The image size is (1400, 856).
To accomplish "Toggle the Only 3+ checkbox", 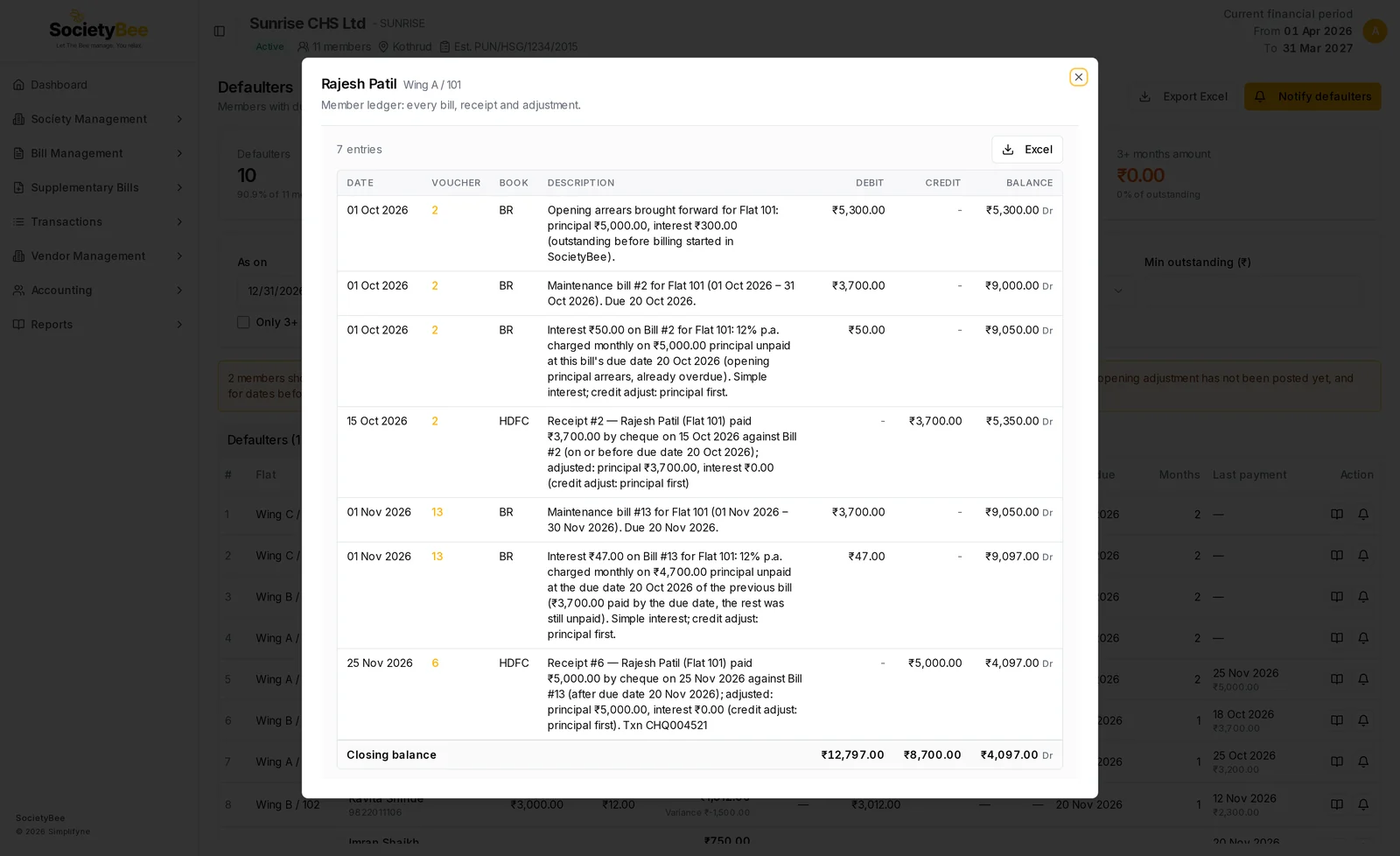I will click(x=243, y=322).
